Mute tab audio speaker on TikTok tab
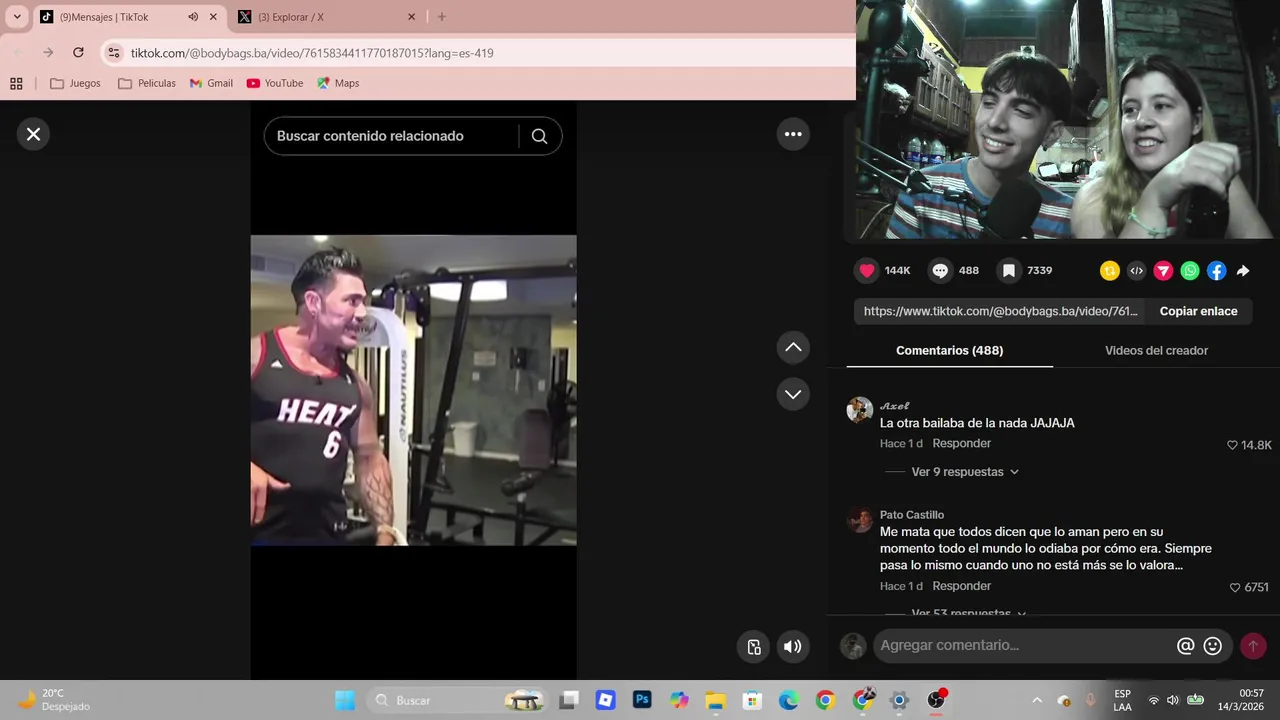1280x720 pixels. tap(193, 17)
